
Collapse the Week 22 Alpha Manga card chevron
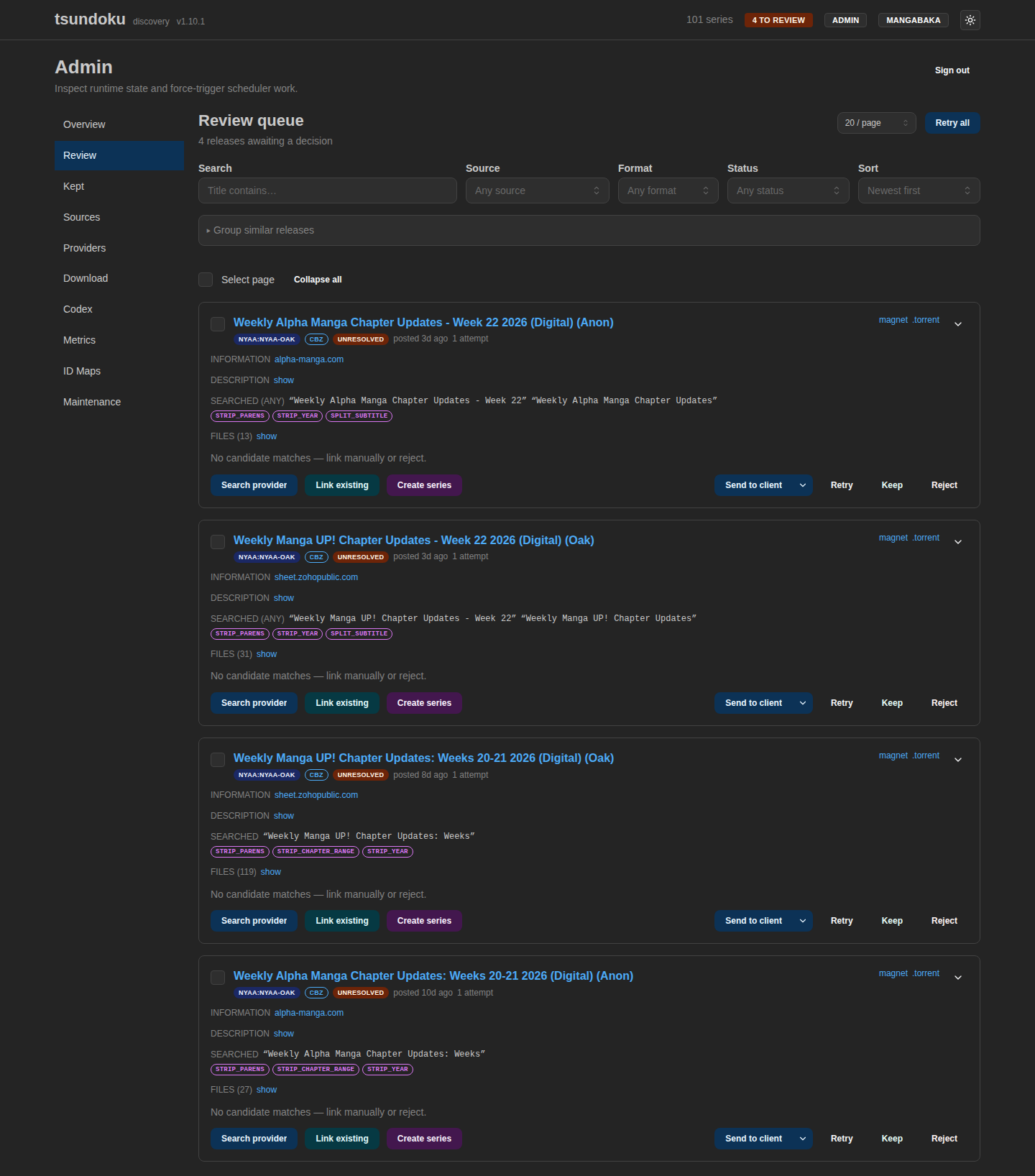[x=957, y=324]
